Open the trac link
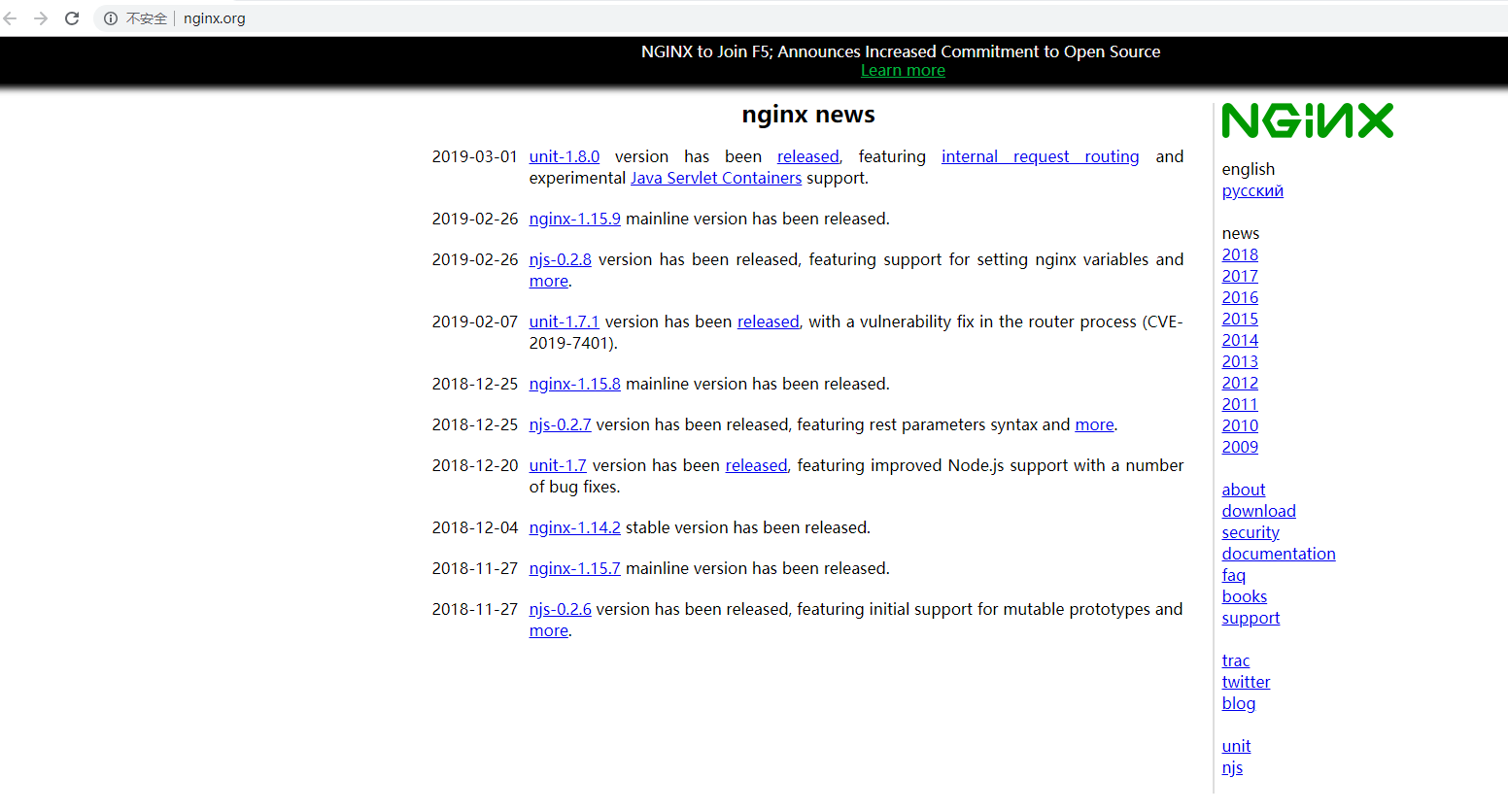This screenshot has height=812, width=1508. point(1236,660)
